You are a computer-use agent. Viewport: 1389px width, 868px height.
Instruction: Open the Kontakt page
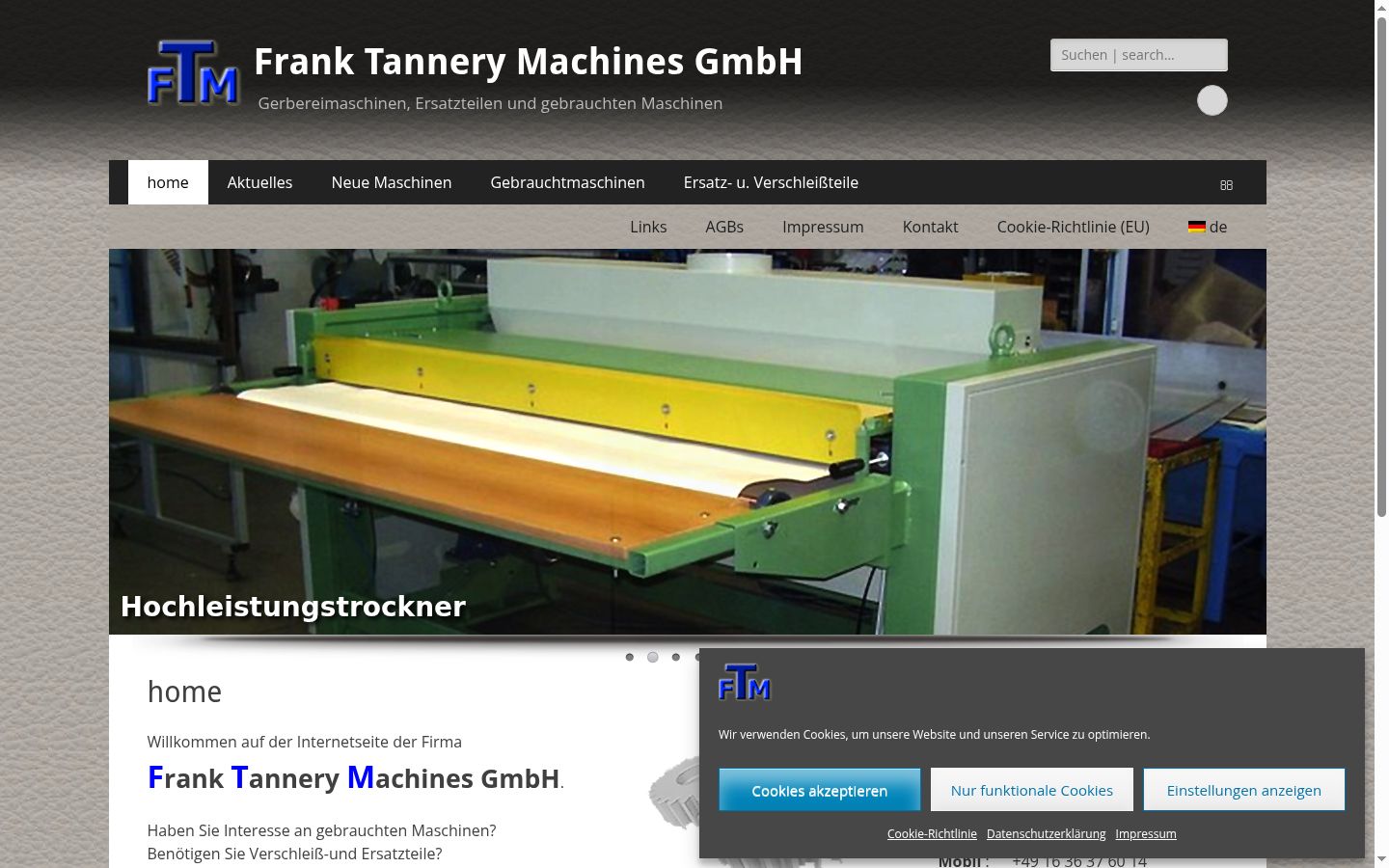[x=930, y=227]
